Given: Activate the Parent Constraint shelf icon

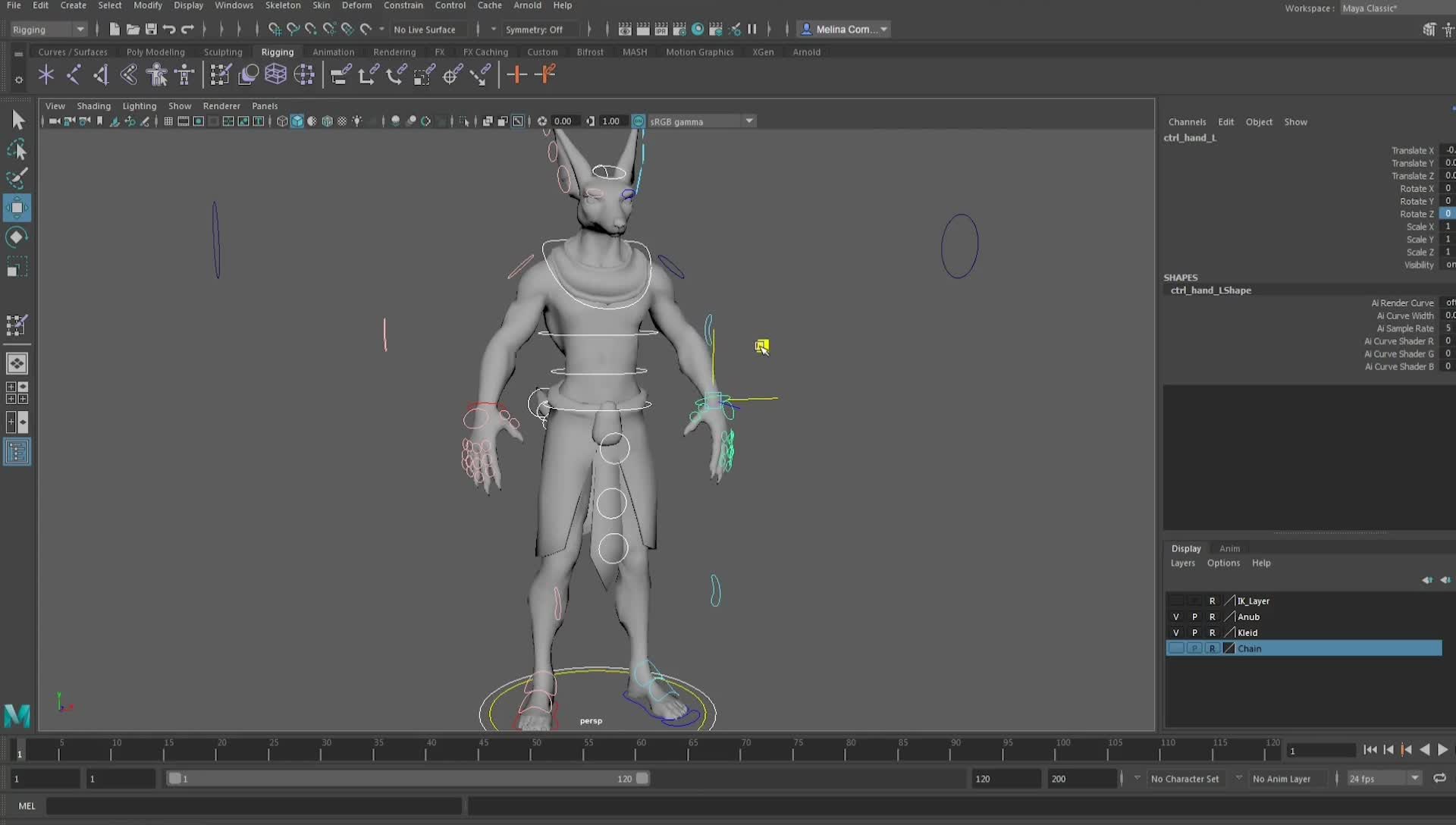Looking at the screenshot, I should click(x=340, y=74).
